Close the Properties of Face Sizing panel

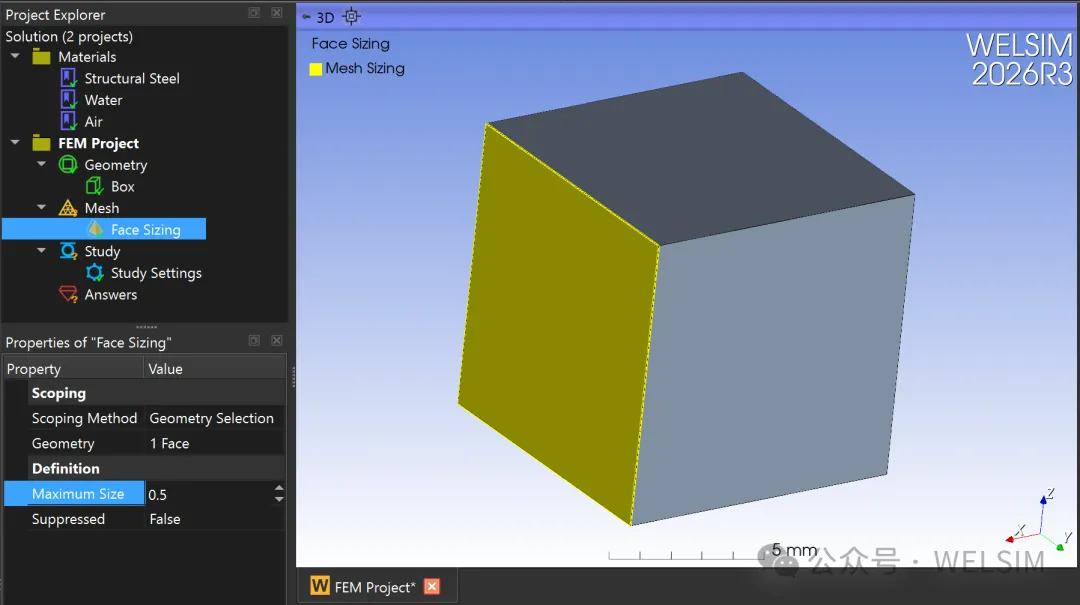coord(276,340)
